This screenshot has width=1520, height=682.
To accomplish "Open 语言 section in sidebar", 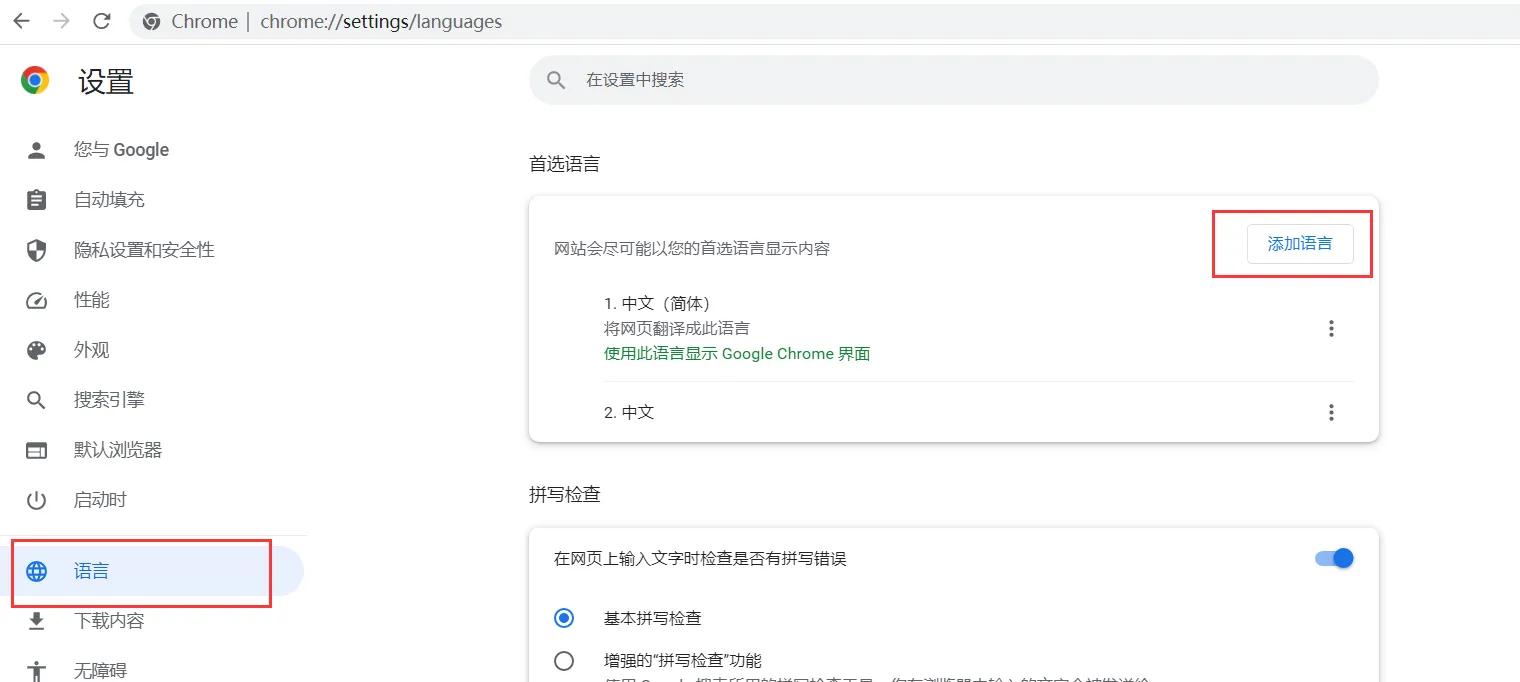I will [x=92, y=571].
